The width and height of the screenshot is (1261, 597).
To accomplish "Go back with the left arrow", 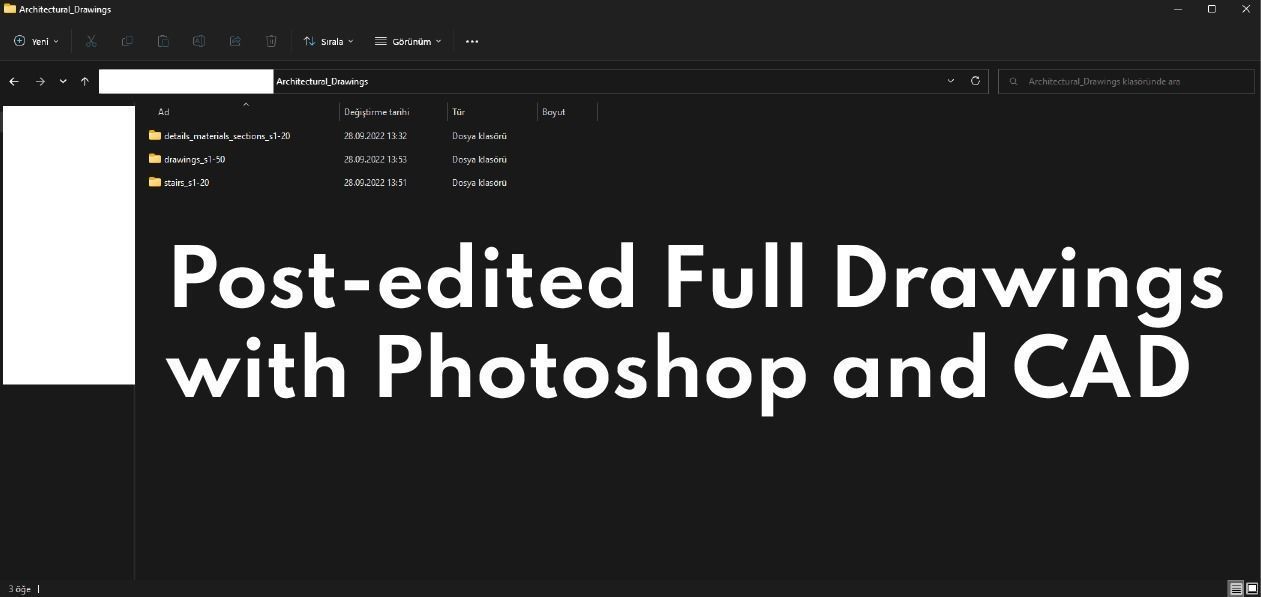I will [x=14, y=81].
